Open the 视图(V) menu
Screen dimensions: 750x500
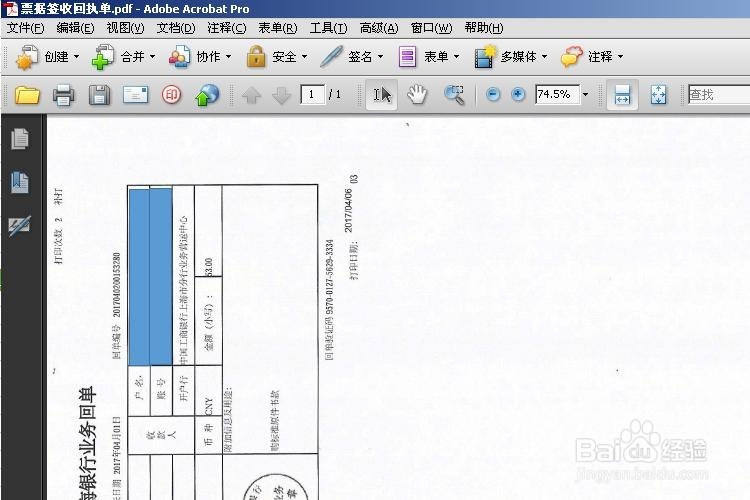(125, 28)
